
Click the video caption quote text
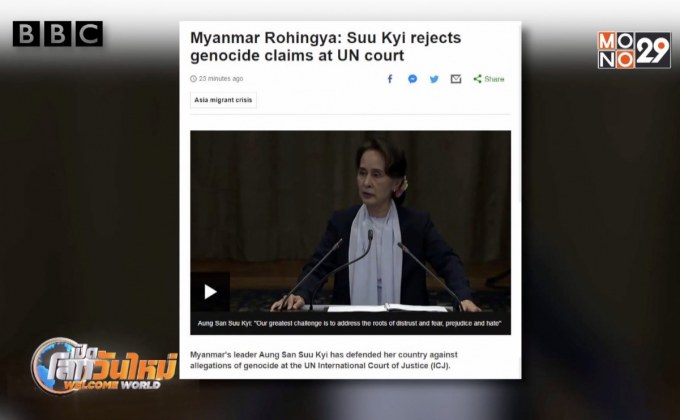pyautogui.click(x=350, y=323)
